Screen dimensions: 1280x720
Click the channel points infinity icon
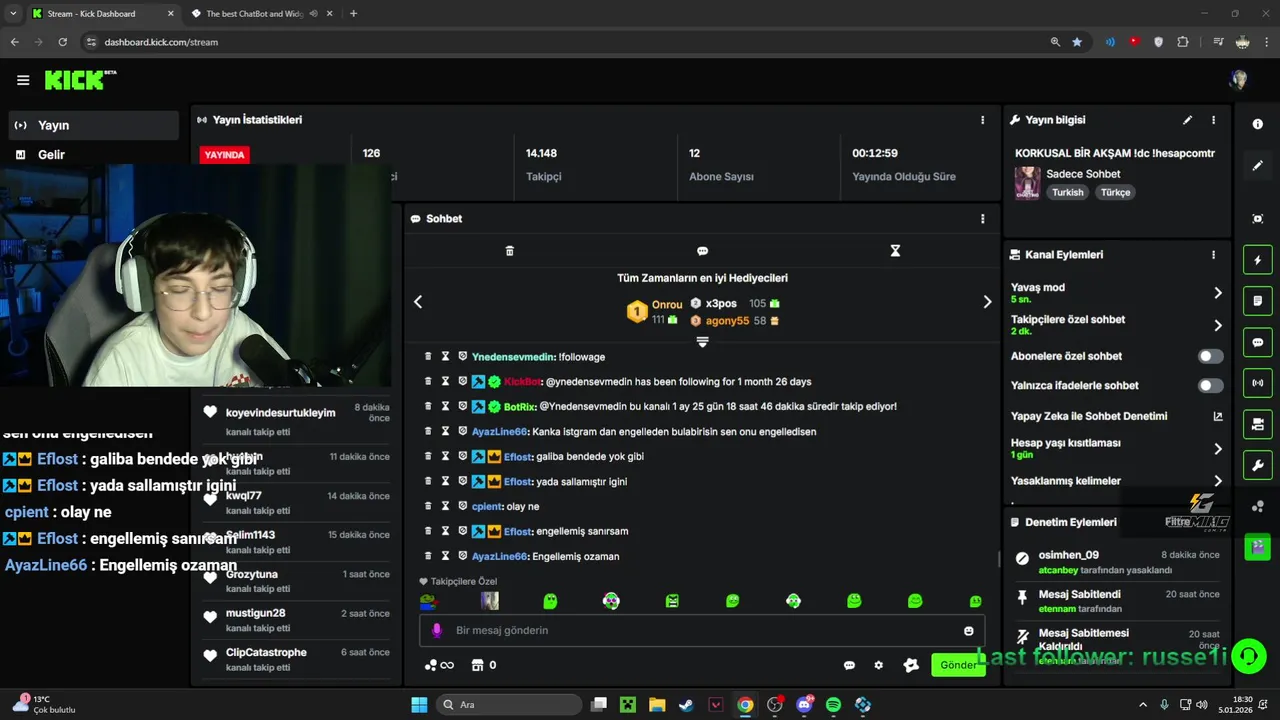[439, 665]
